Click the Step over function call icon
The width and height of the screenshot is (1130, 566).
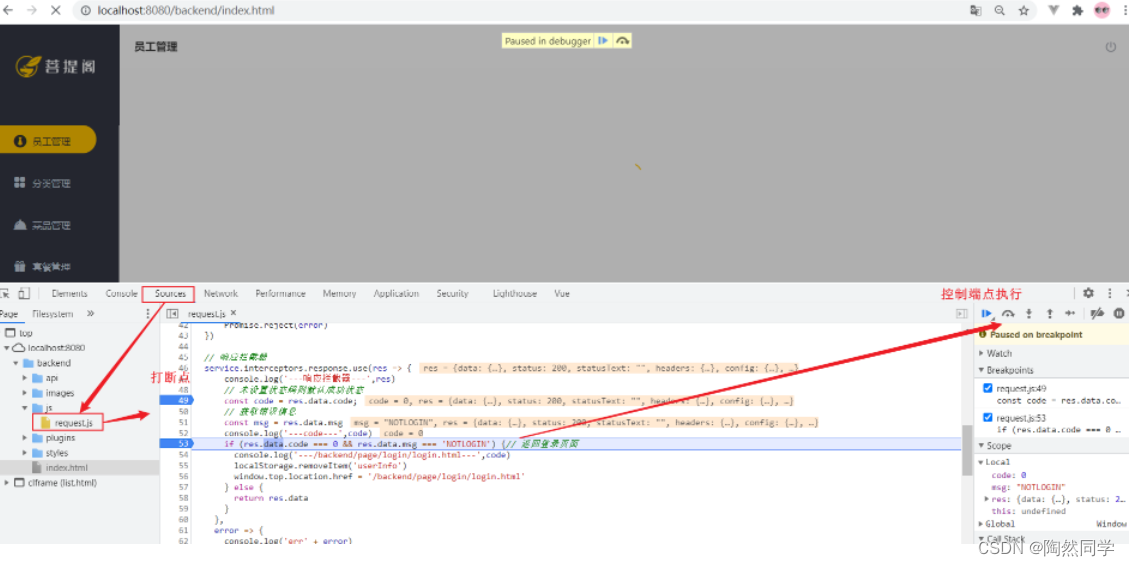click(x=1008, y=313)
